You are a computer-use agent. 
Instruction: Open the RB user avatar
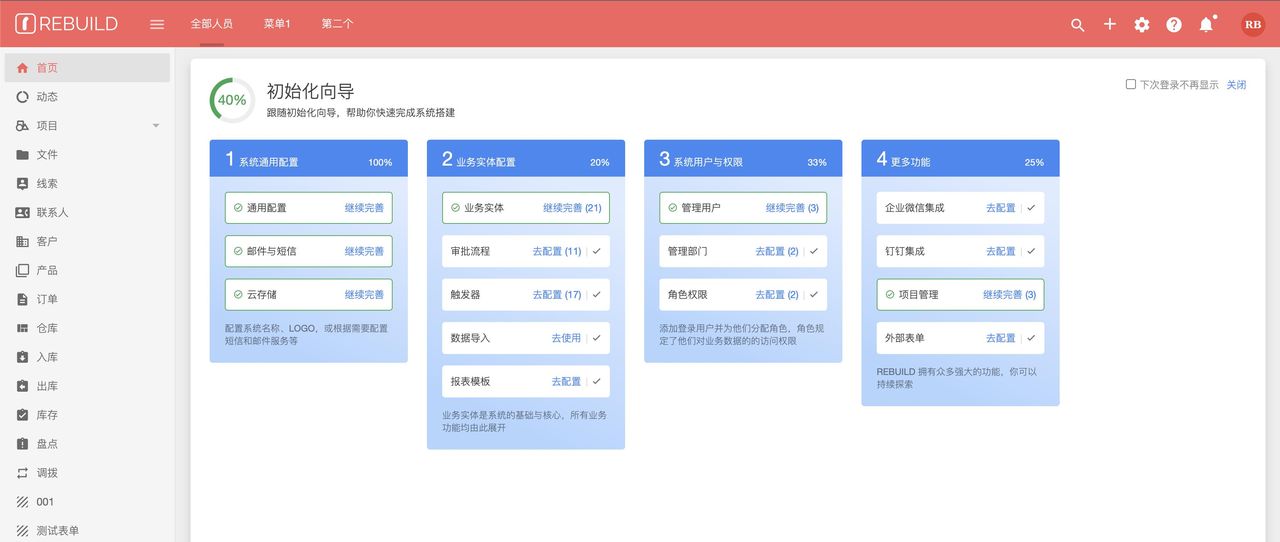click(x=1253, y=25)
